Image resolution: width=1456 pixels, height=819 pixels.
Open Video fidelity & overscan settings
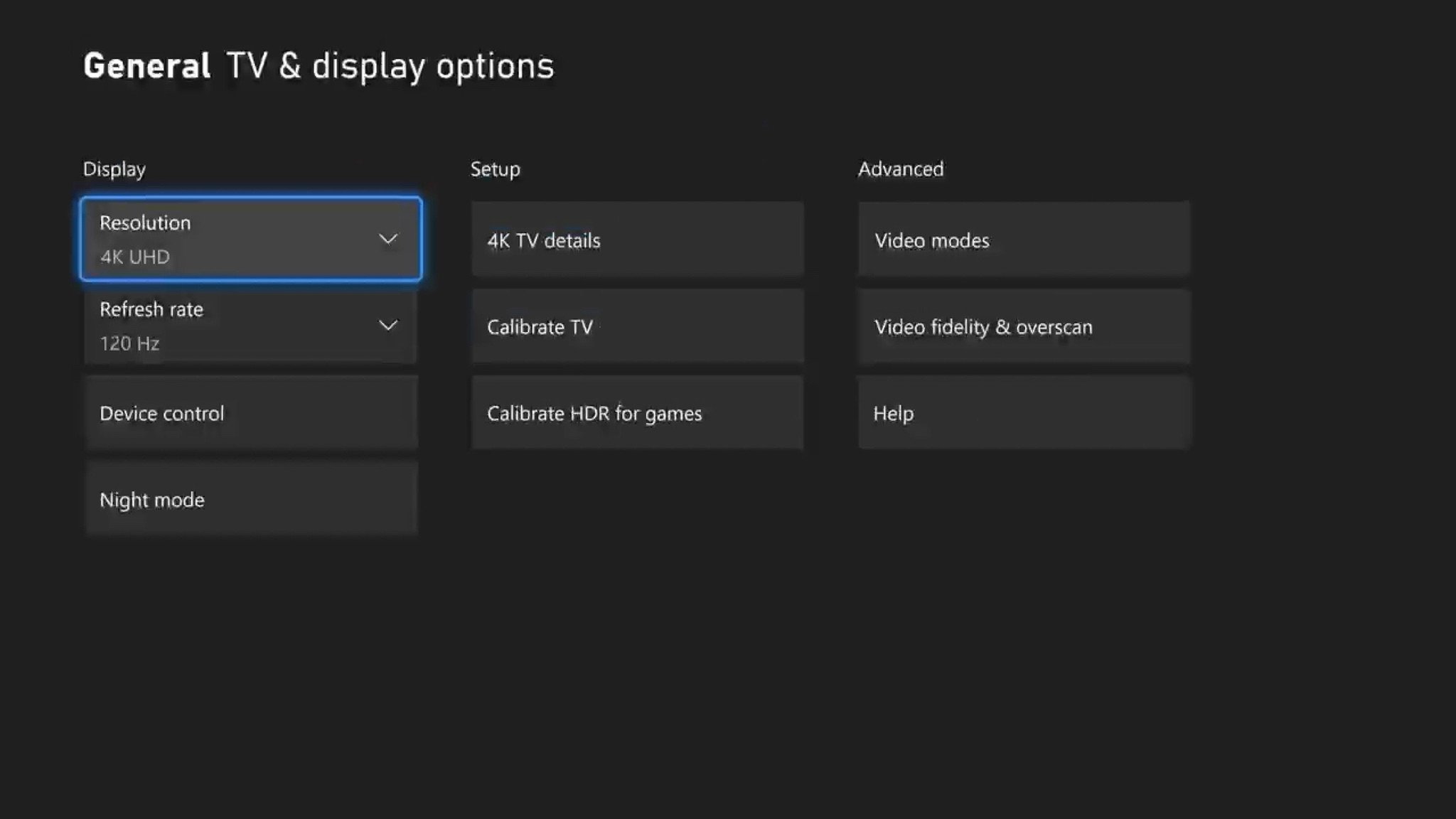[x=1024, y=326]
